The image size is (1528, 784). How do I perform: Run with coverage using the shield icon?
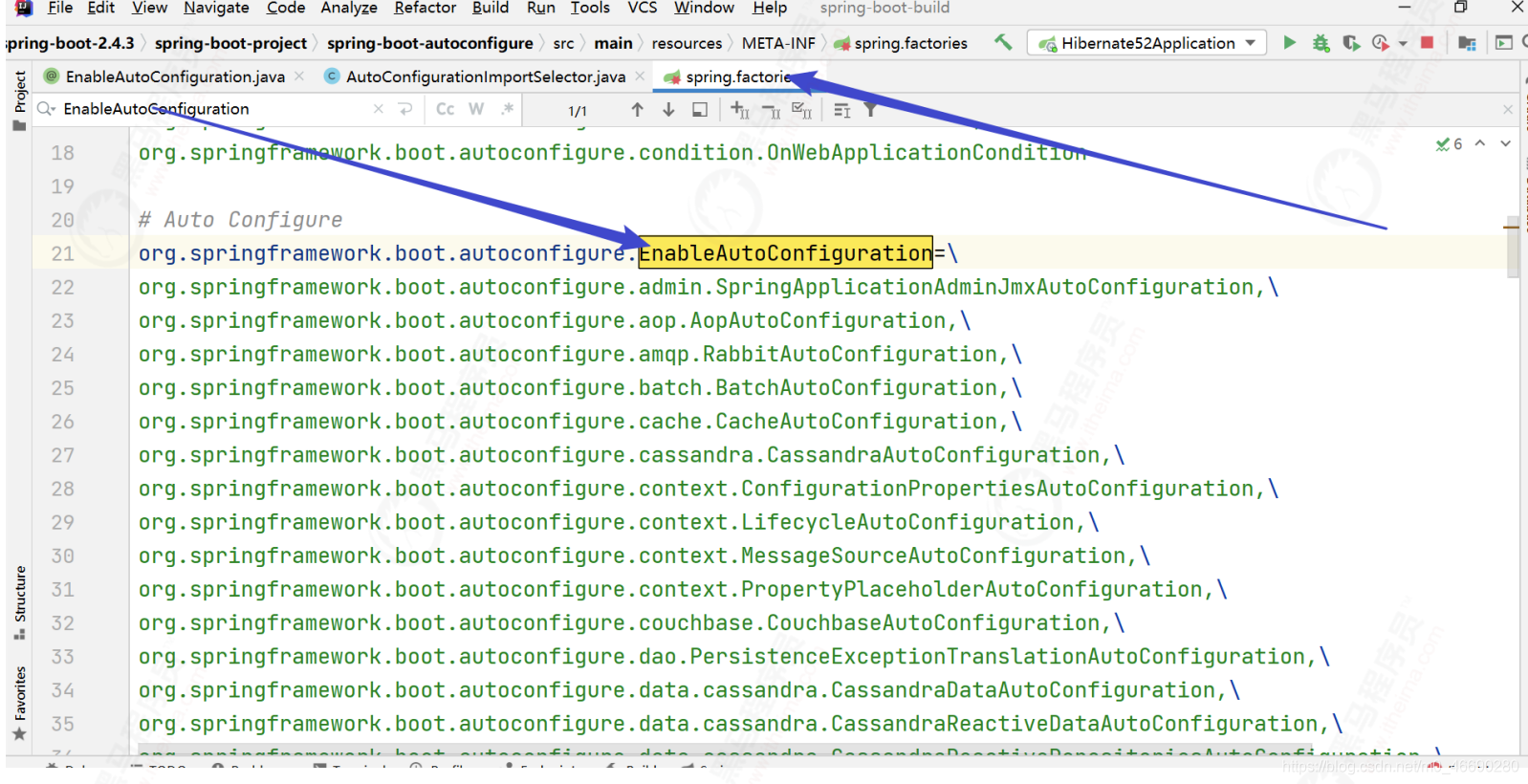tap(1350, 42)
